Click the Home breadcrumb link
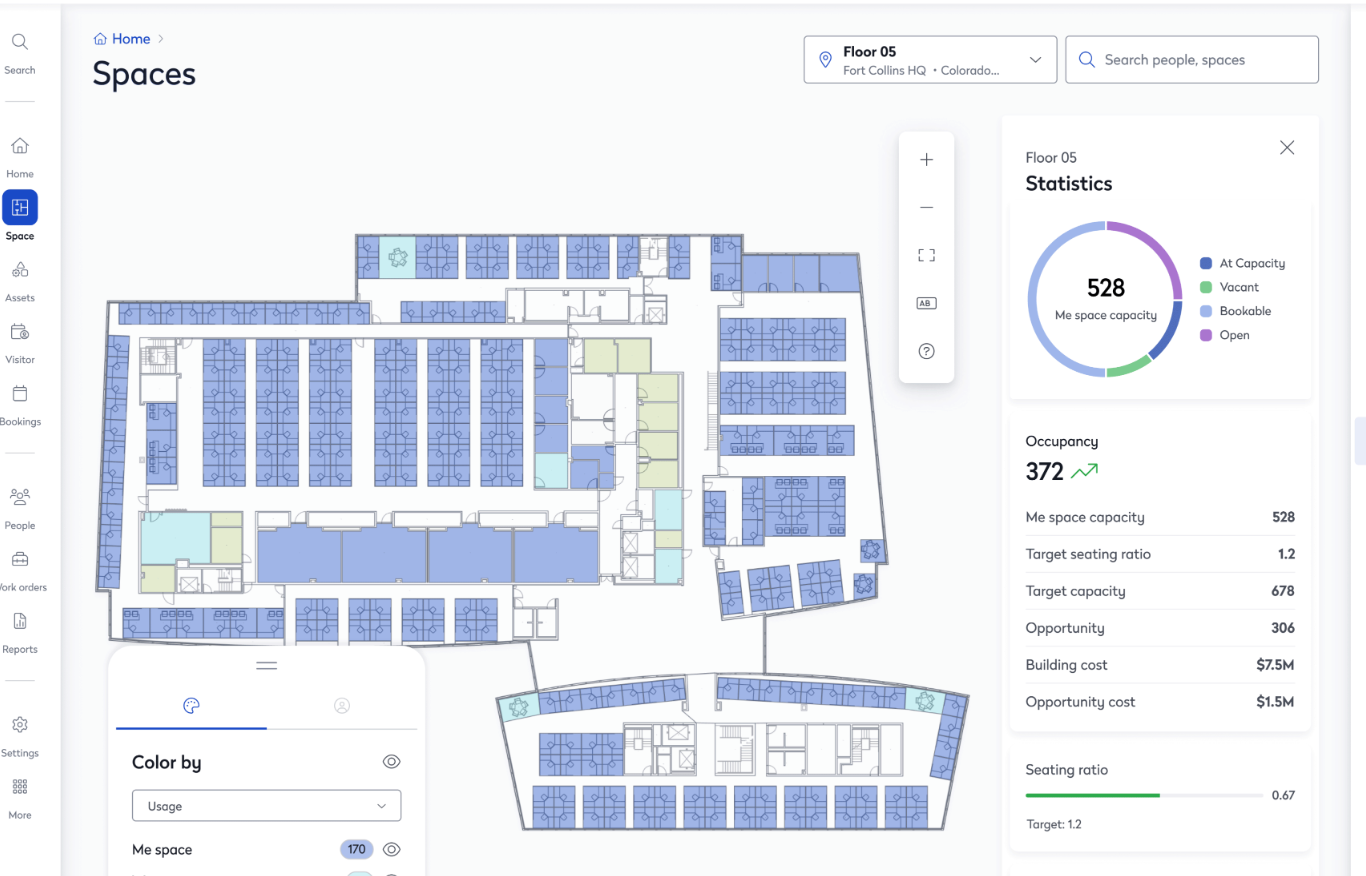This screenshot has height=876, width=1366. 131,39
